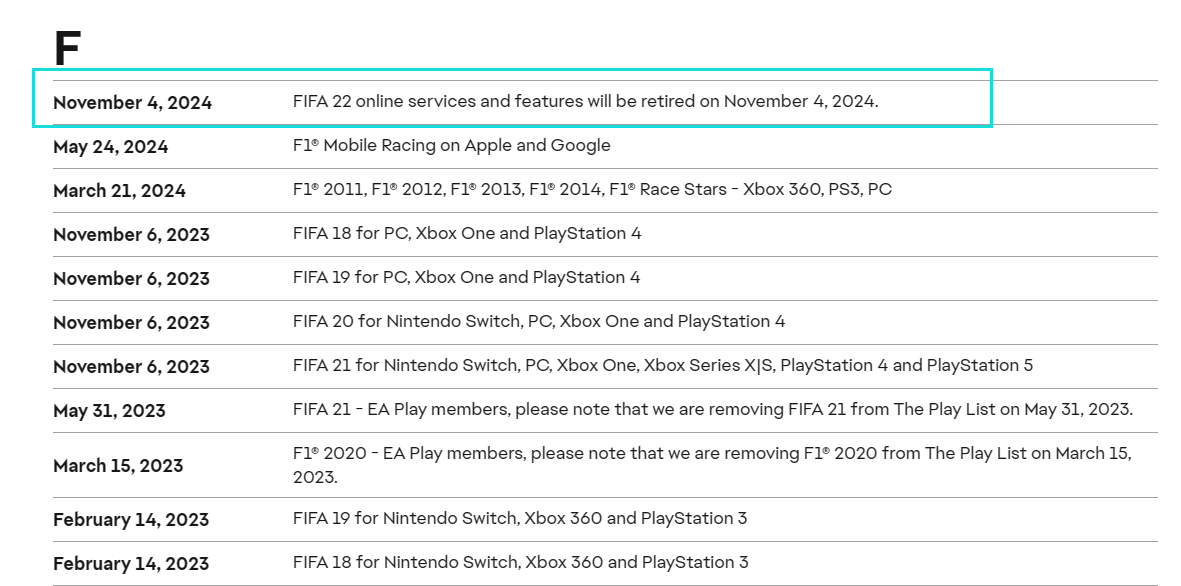Viewport: 1181px width, 586px height.
Task: Click the FIFA 19 for PC, Xbox One entry
Action: (x=466, y=277)
